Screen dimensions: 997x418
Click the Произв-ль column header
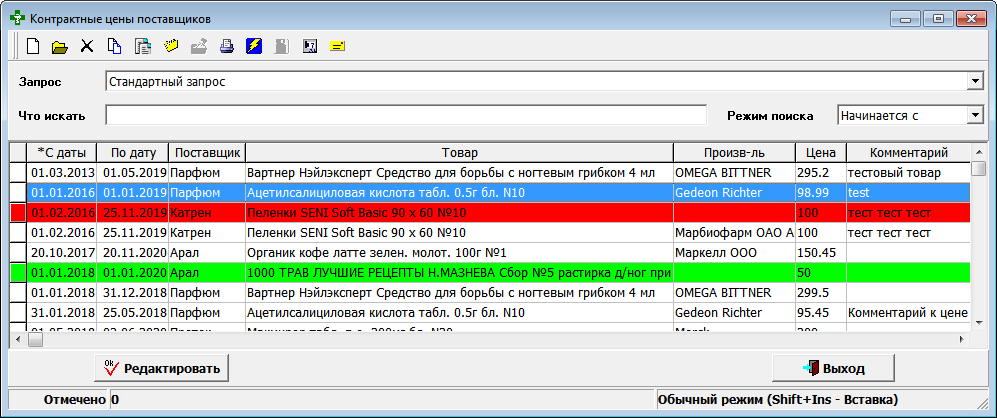(734, 153)
